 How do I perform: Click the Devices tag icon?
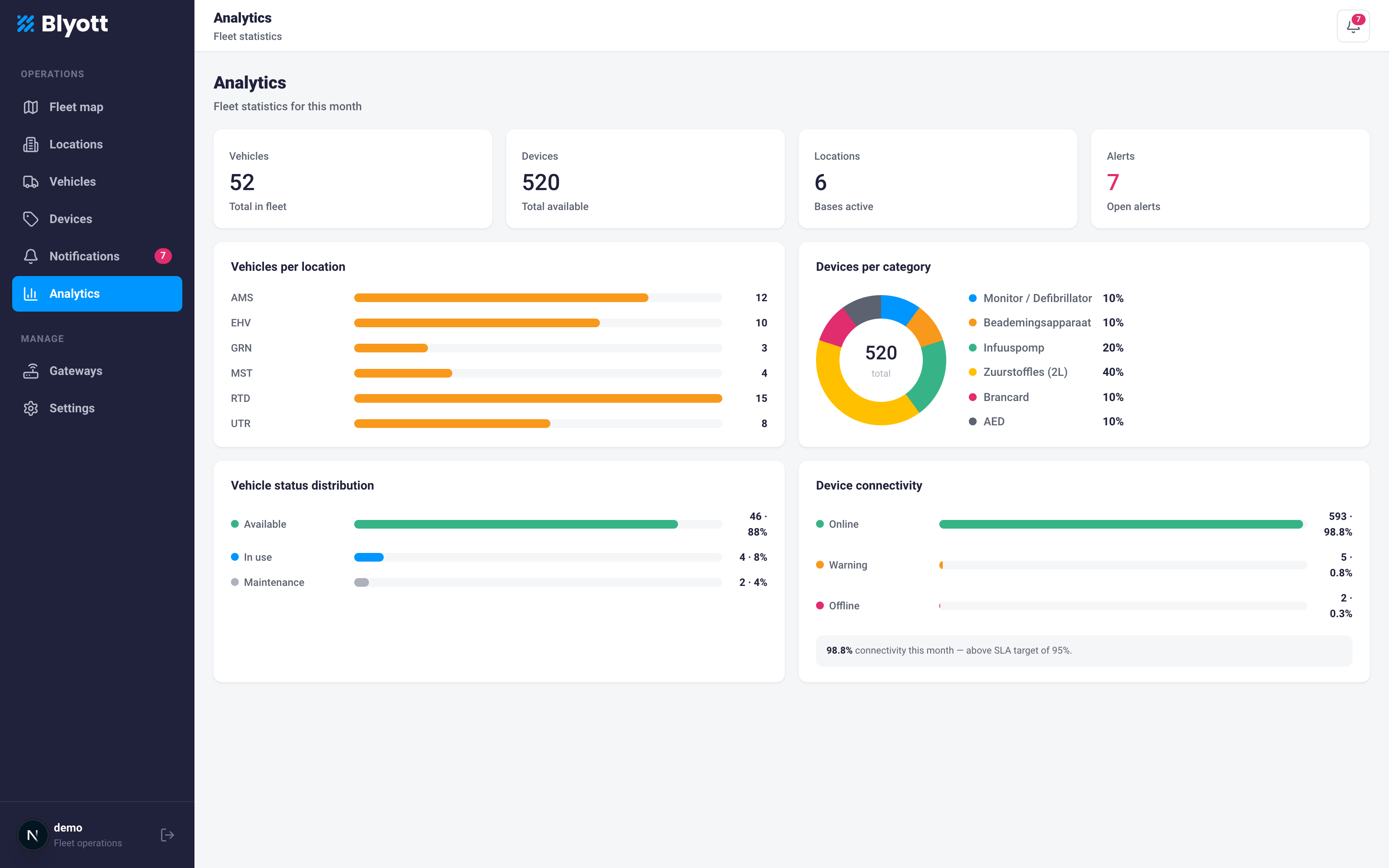tap(30, 219)
